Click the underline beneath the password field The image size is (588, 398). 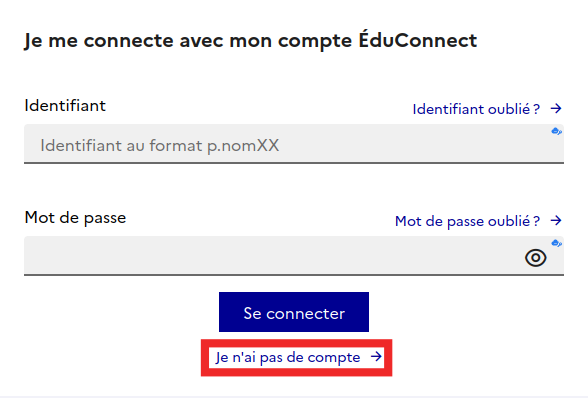tap(294, 275)
